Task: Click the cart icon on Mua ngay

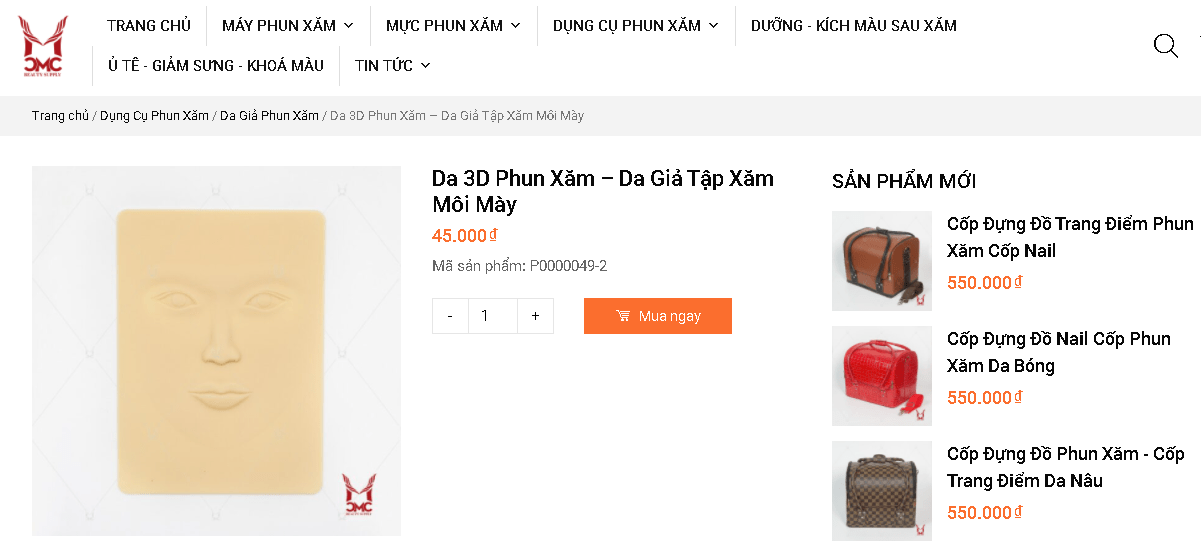Action: tap(623, 316)
